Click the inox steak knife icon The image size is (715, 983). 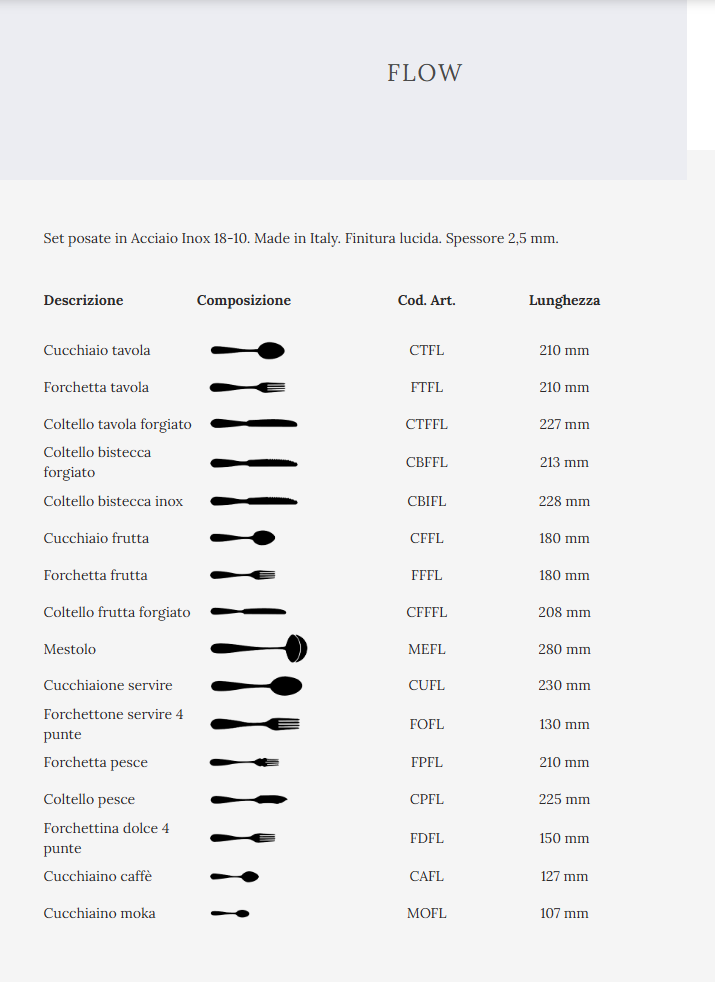click(x=253, y=501)
